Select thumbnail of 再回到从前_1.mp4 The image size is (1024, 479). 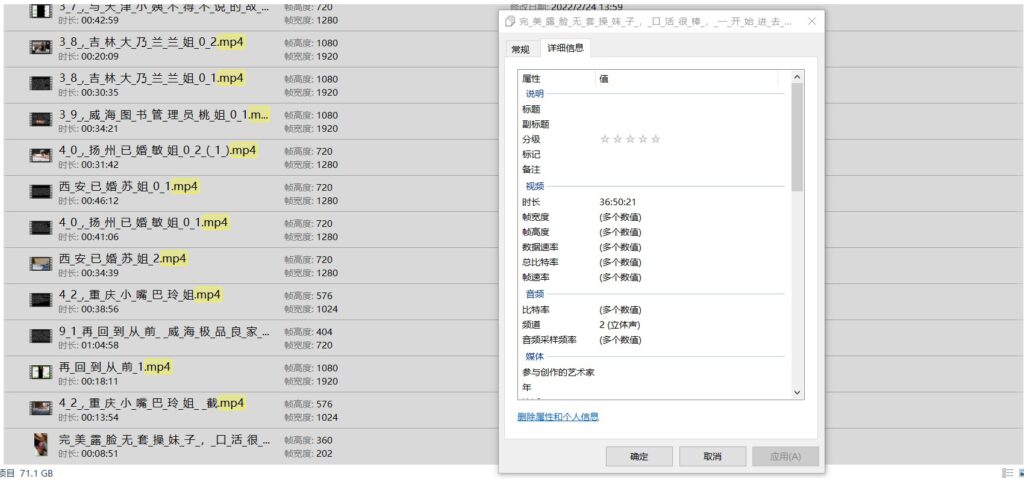point(40,372)
